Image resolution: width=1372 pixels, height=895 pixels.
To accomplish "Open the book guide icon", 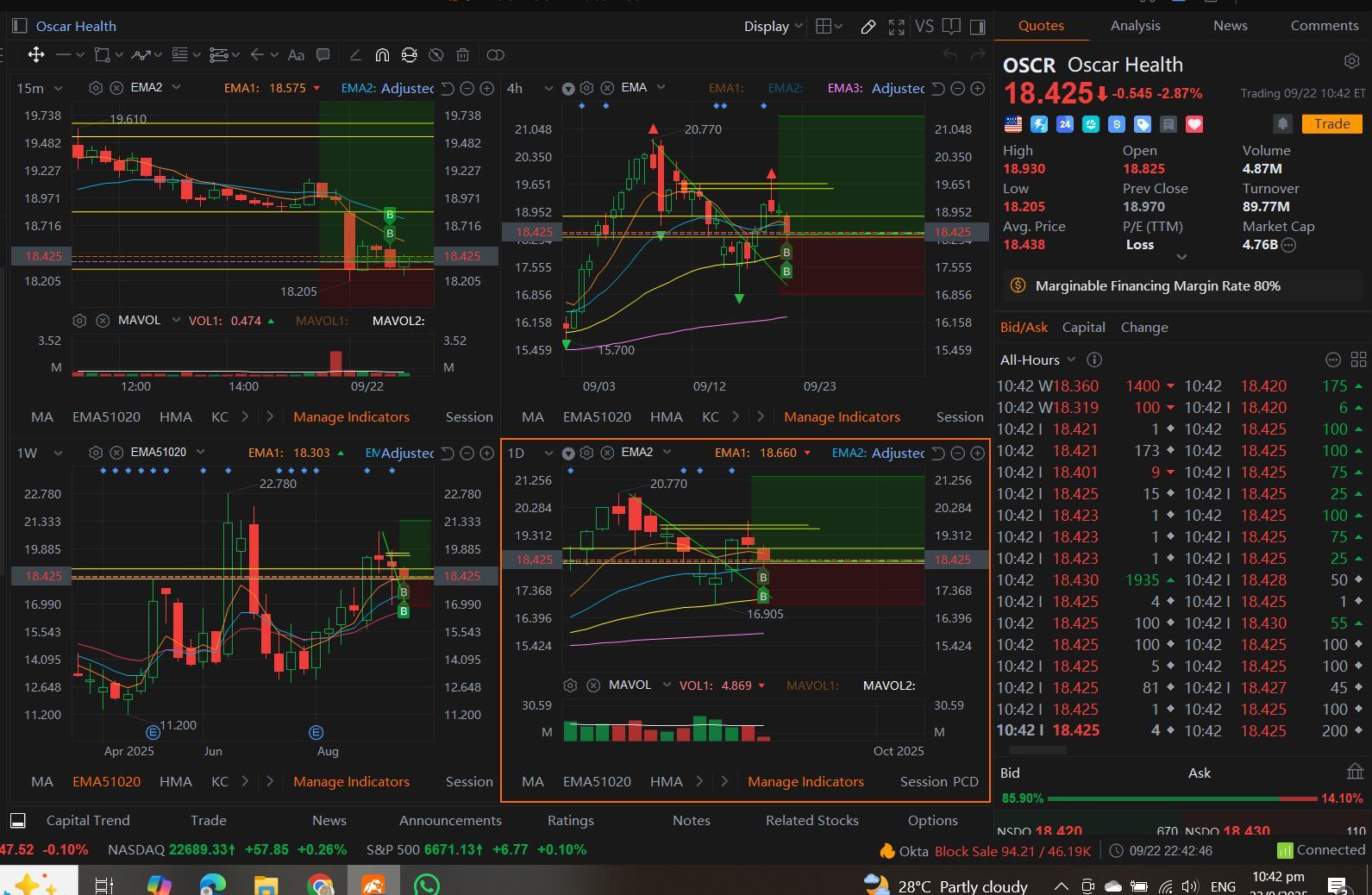I will pyautogui.click(x=951, y=27).
